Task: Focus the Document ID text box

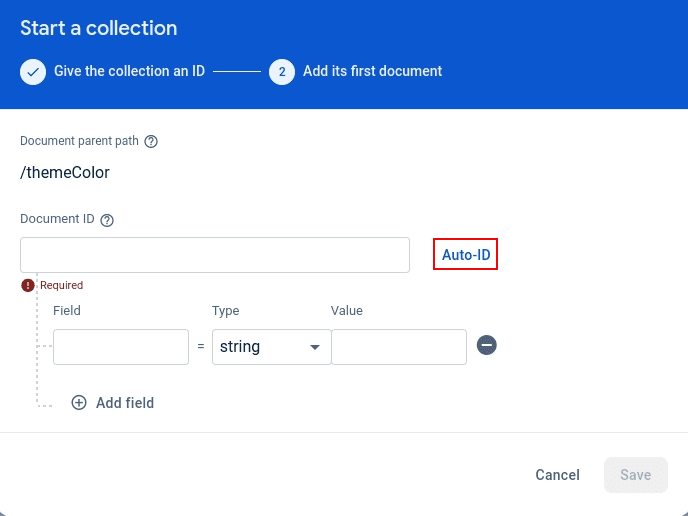Action: pos(215,255)
